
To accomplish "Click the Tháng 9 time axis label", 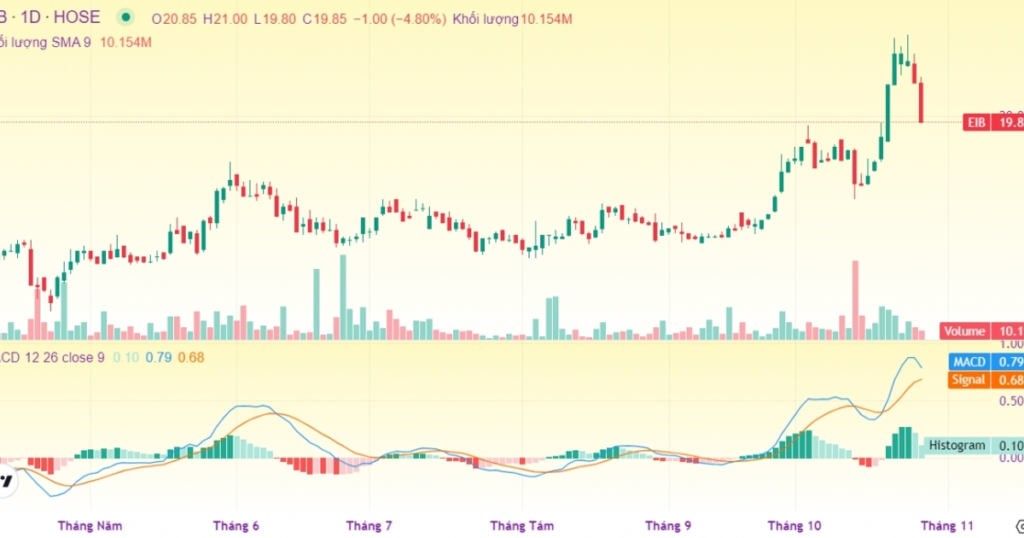I will [668, 525].
